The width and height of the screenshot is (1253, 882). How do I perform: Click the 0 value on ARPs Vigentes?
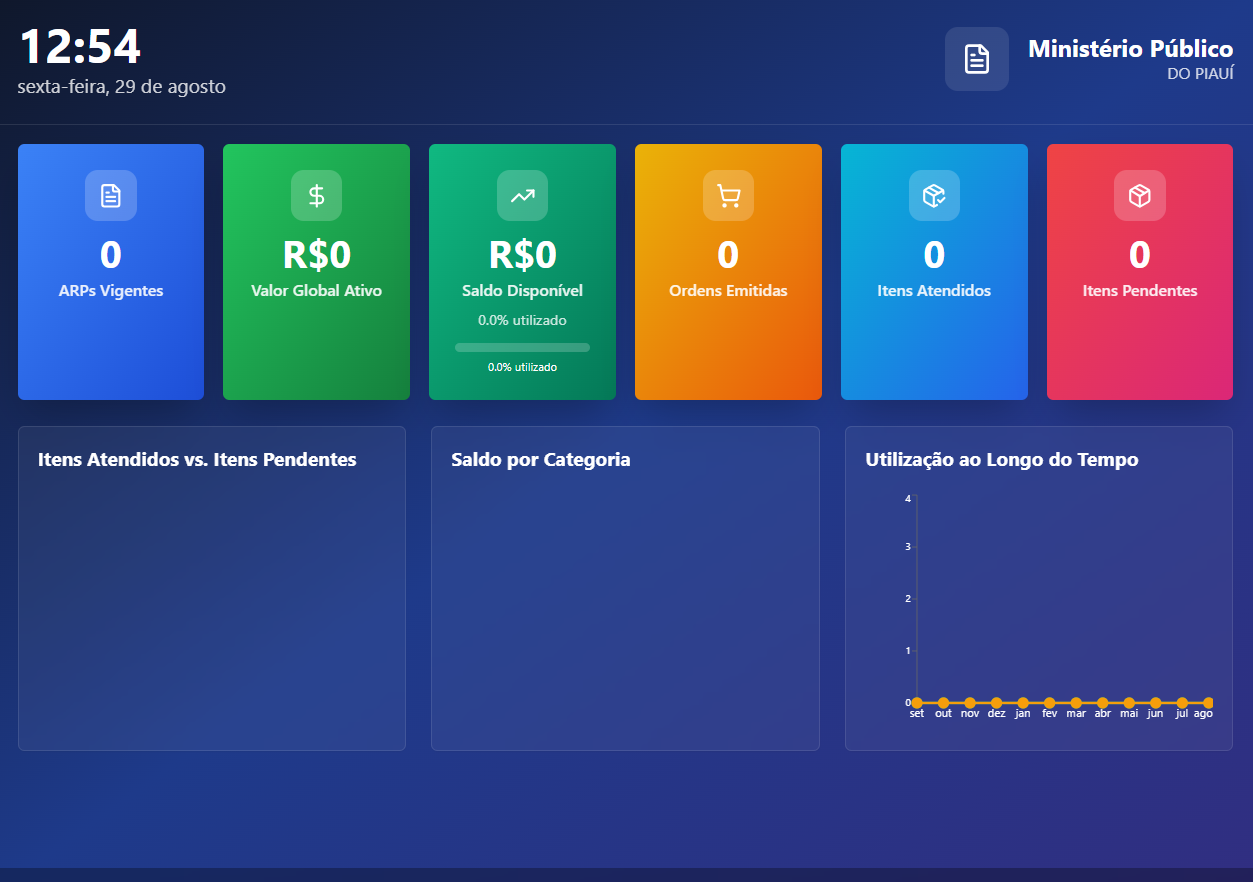pos(111,255)
